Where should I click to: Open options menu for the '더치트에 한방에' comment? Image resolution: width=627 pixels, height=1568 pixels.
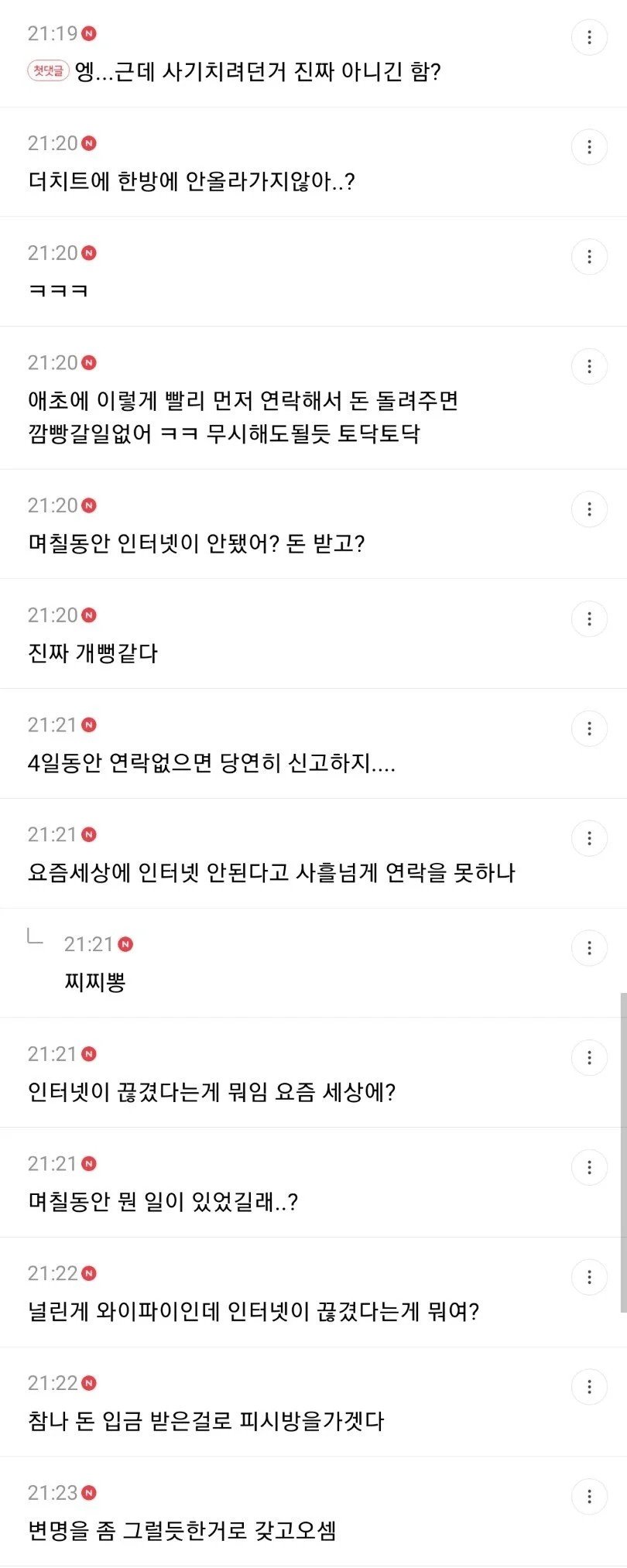pyautogui.click(x=589, y=147)
